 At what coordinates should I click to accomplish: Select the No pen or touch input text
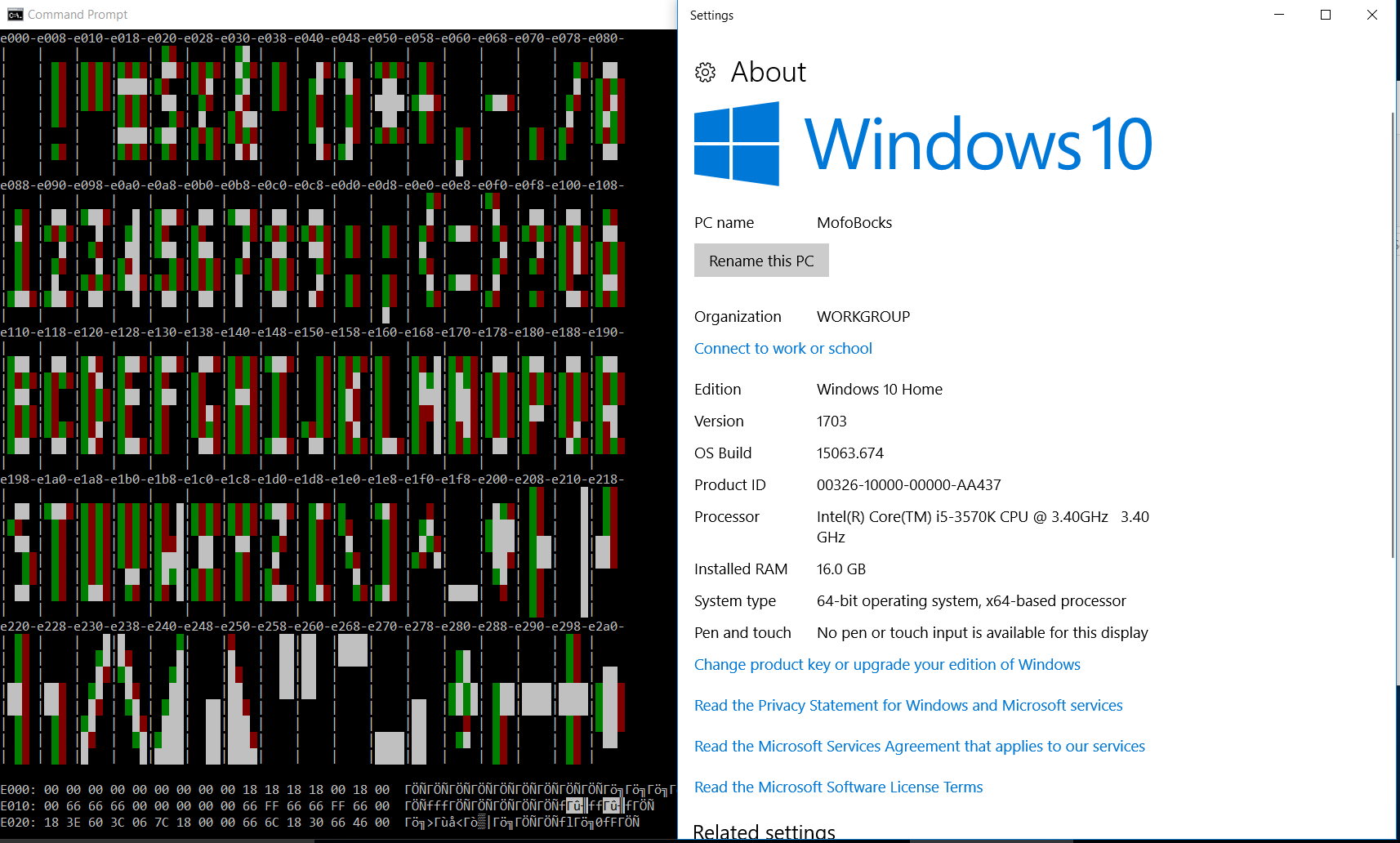pyautogui.click(x=983, y=633)
